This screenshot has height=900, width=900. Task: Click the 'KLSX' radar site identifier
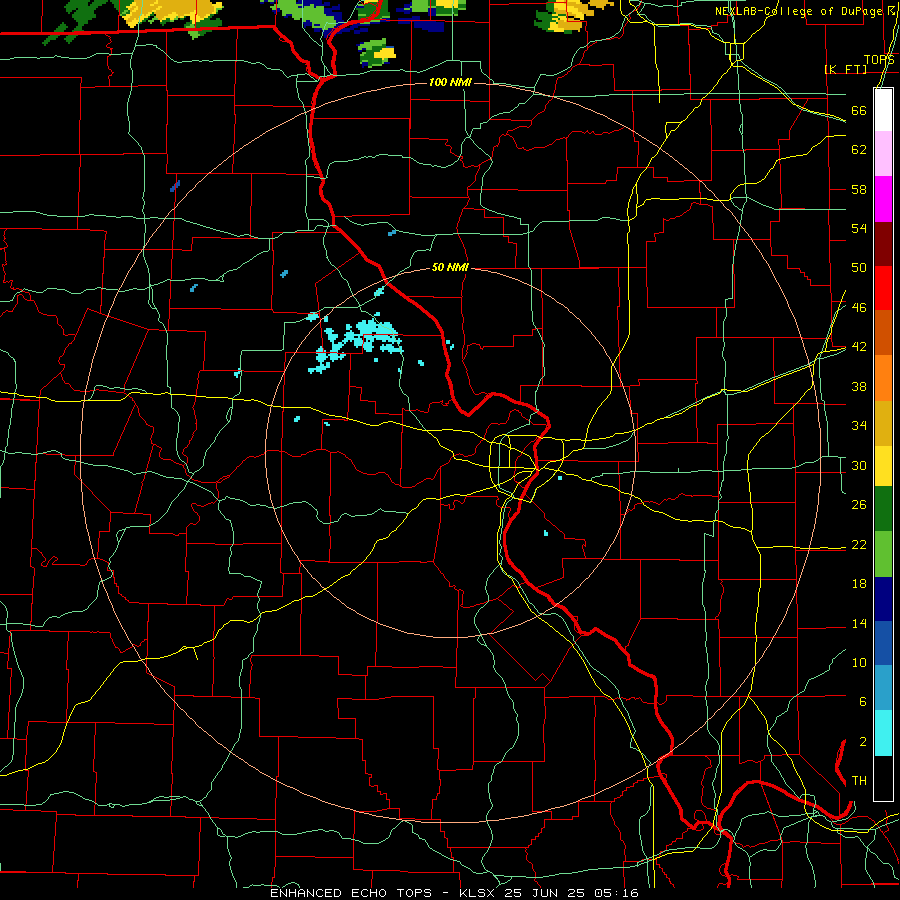pyautogui.click(x=478, y=893)
